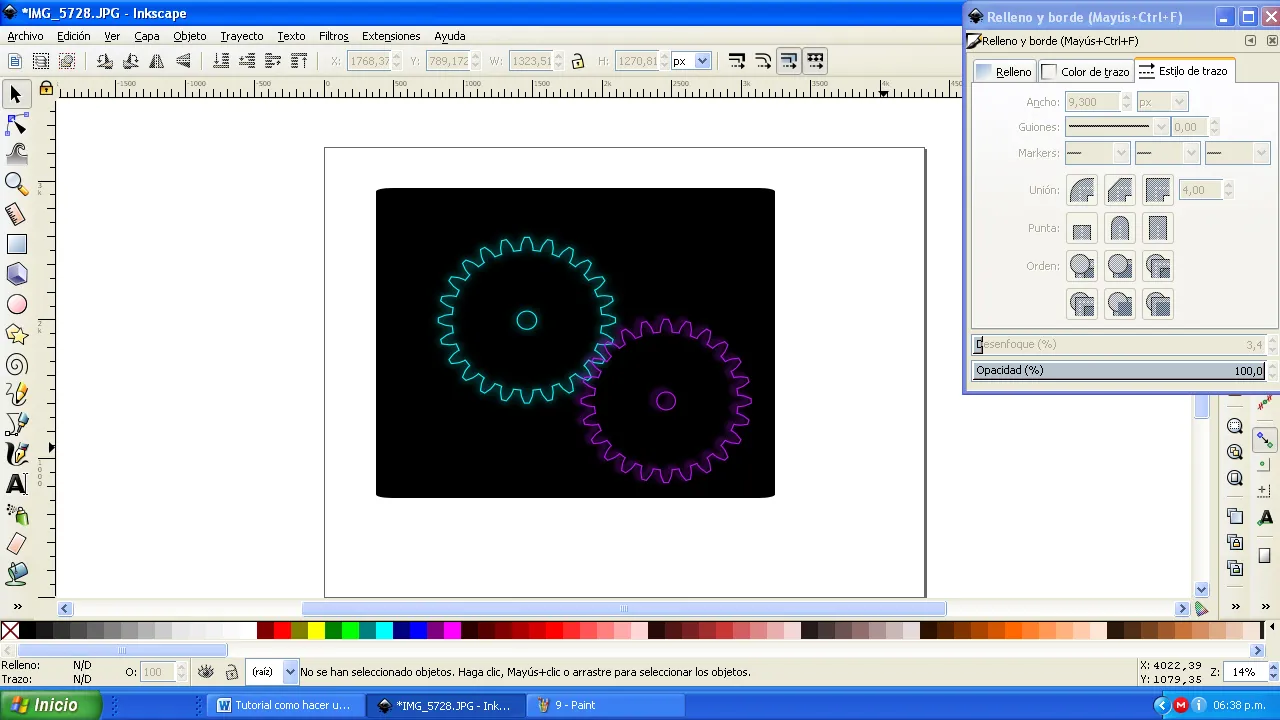Pick the cyan swatch in palette
1280x720 pixels.
384,630
